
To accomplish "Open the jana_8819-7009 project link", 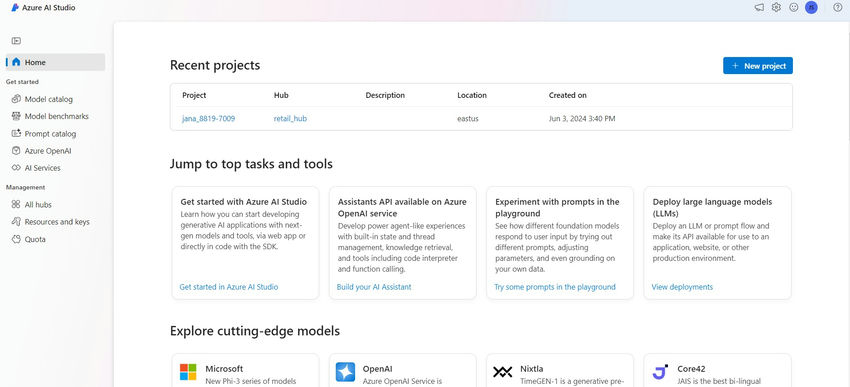I will click(x=209, y=118).
